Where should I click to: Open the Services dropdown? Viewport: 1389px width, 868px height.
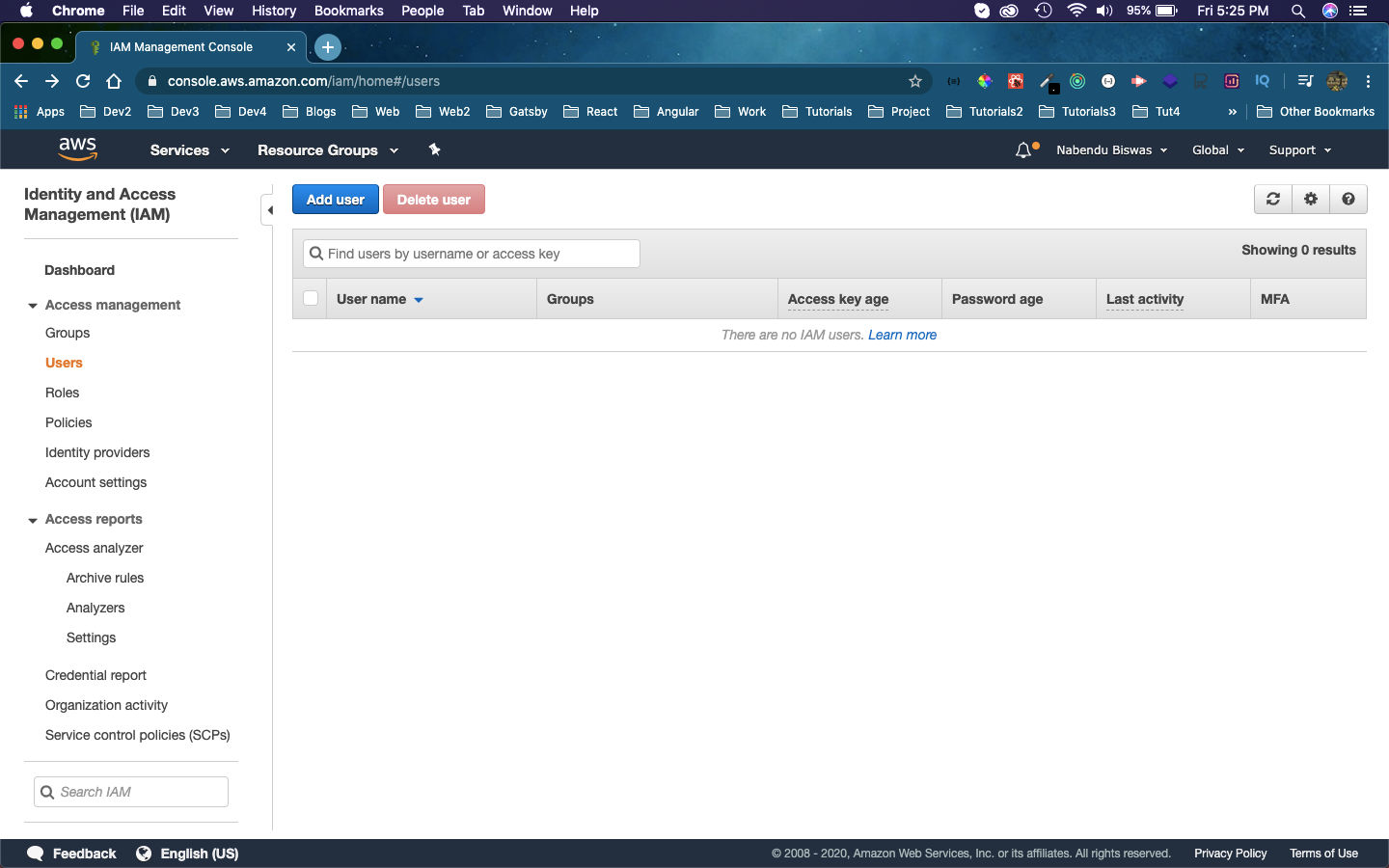pos(189,150)
